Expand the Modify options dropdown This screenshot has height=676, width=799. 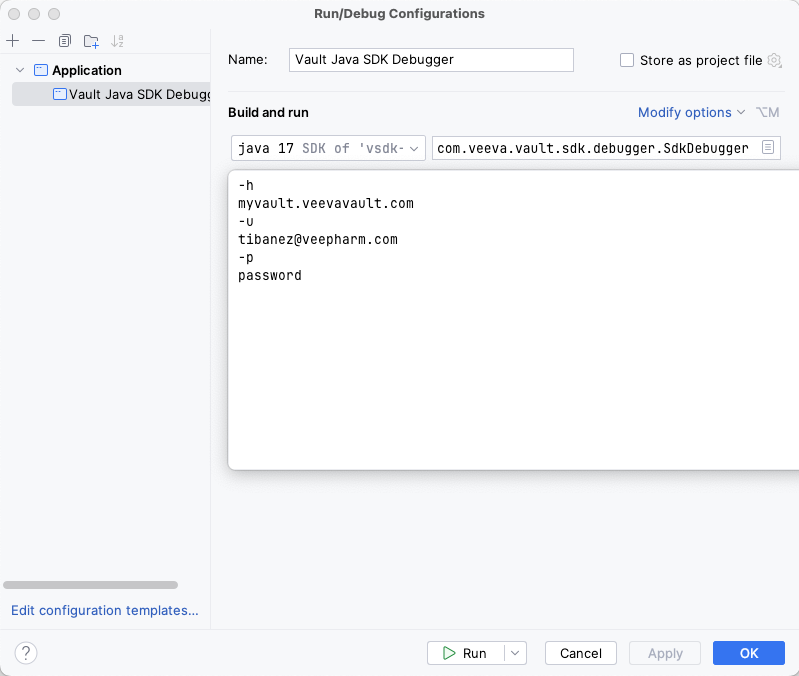point(692,112)
